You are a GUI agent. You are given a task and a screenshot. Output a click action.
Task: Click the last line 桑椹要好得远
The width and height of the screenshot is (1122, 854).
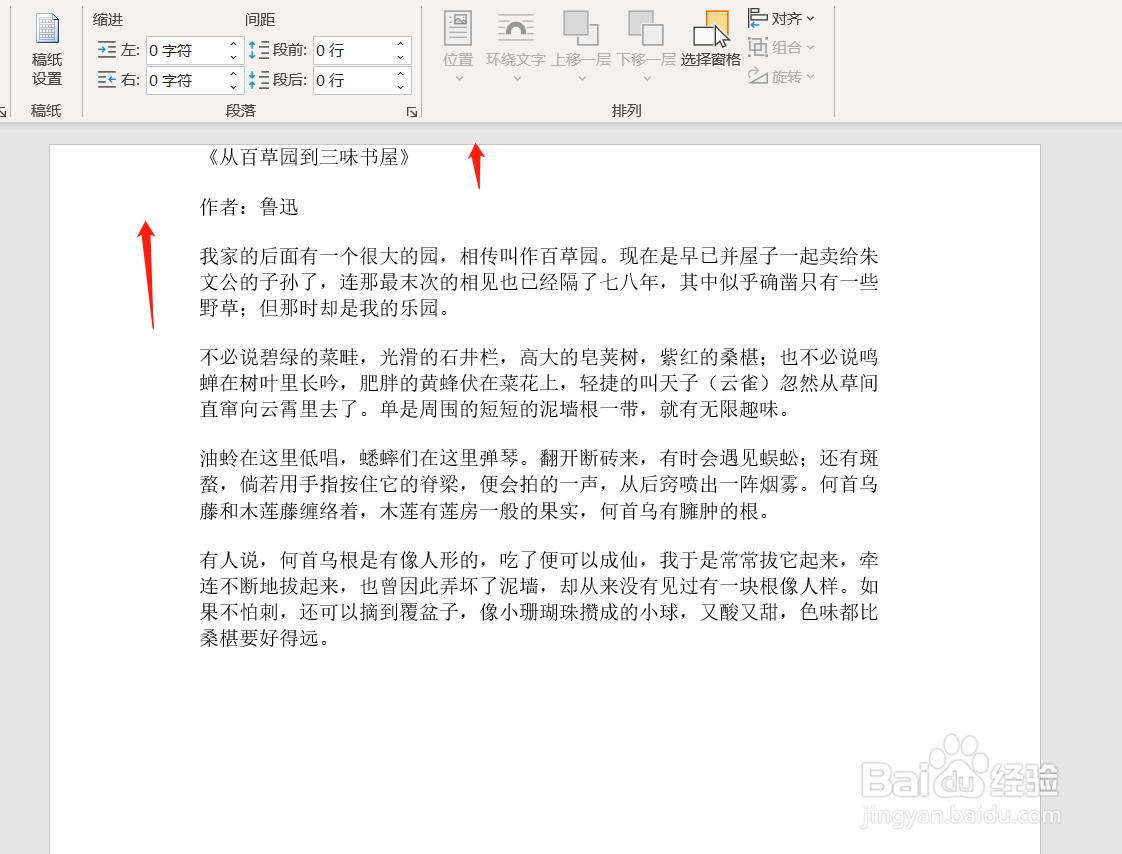point(265,639)
